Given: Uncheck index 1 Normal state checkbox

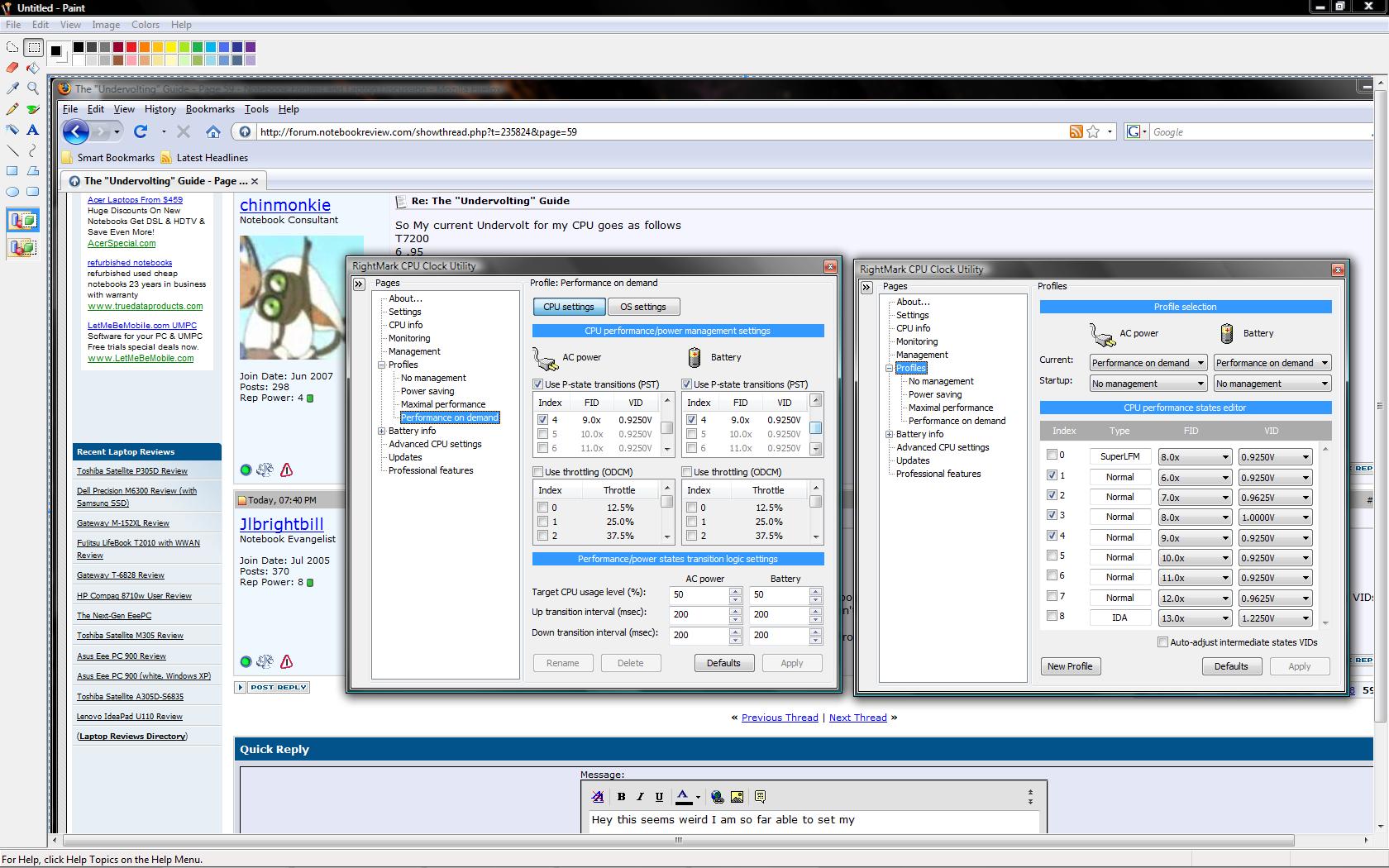Looking at the screenshot, I should 1052,475.
